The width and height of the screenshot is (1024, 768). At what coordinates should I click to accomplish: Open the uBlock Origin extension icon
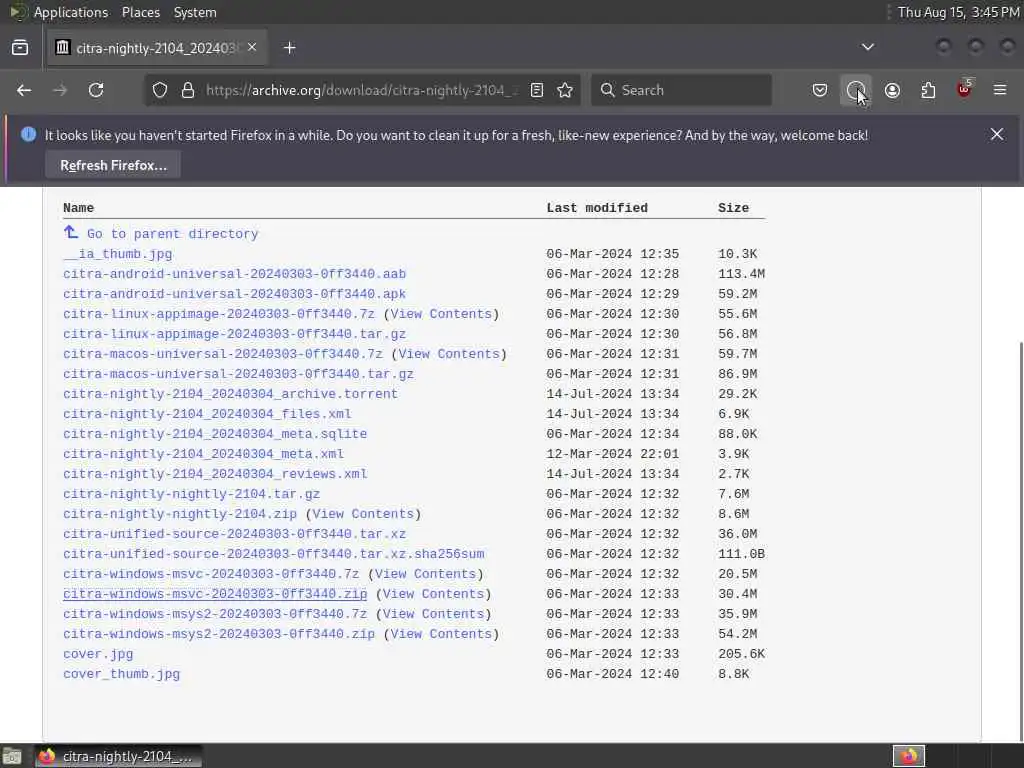(x=965, y=89)
